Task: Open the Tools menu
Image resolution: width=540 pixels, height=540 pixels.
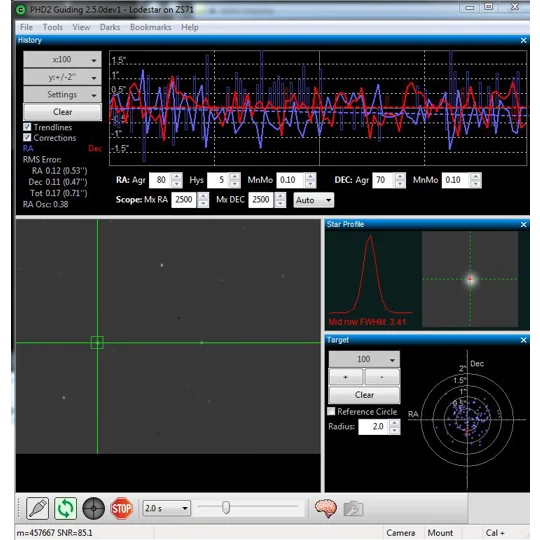Action: tap(52, 27)
